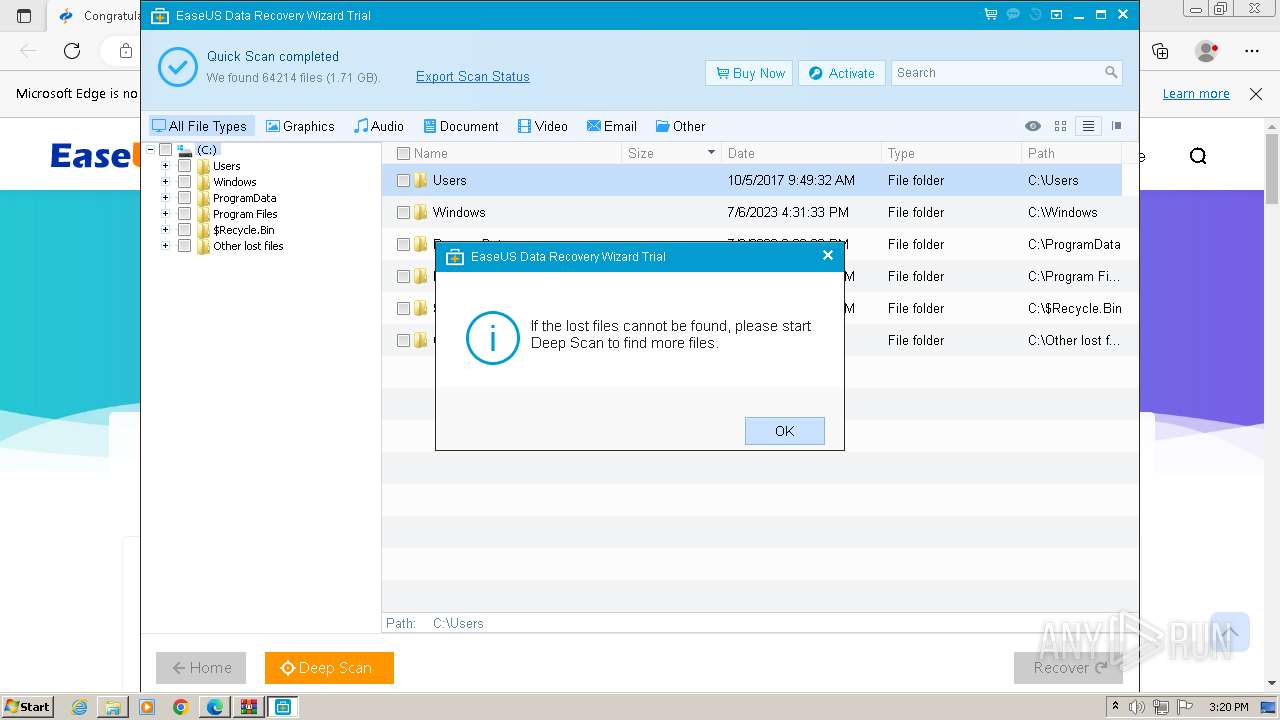Click the info icon in the dialog

[x=492, y=337]
